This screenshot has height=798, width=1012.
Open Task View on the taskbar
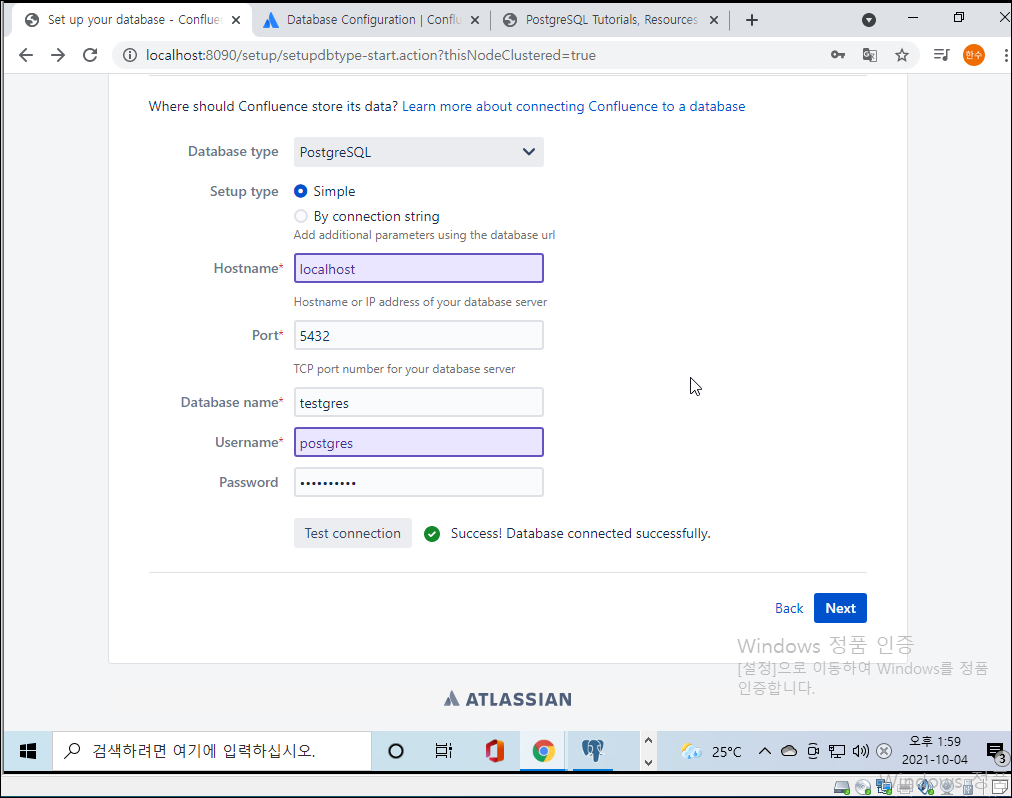tap(443, 751)
